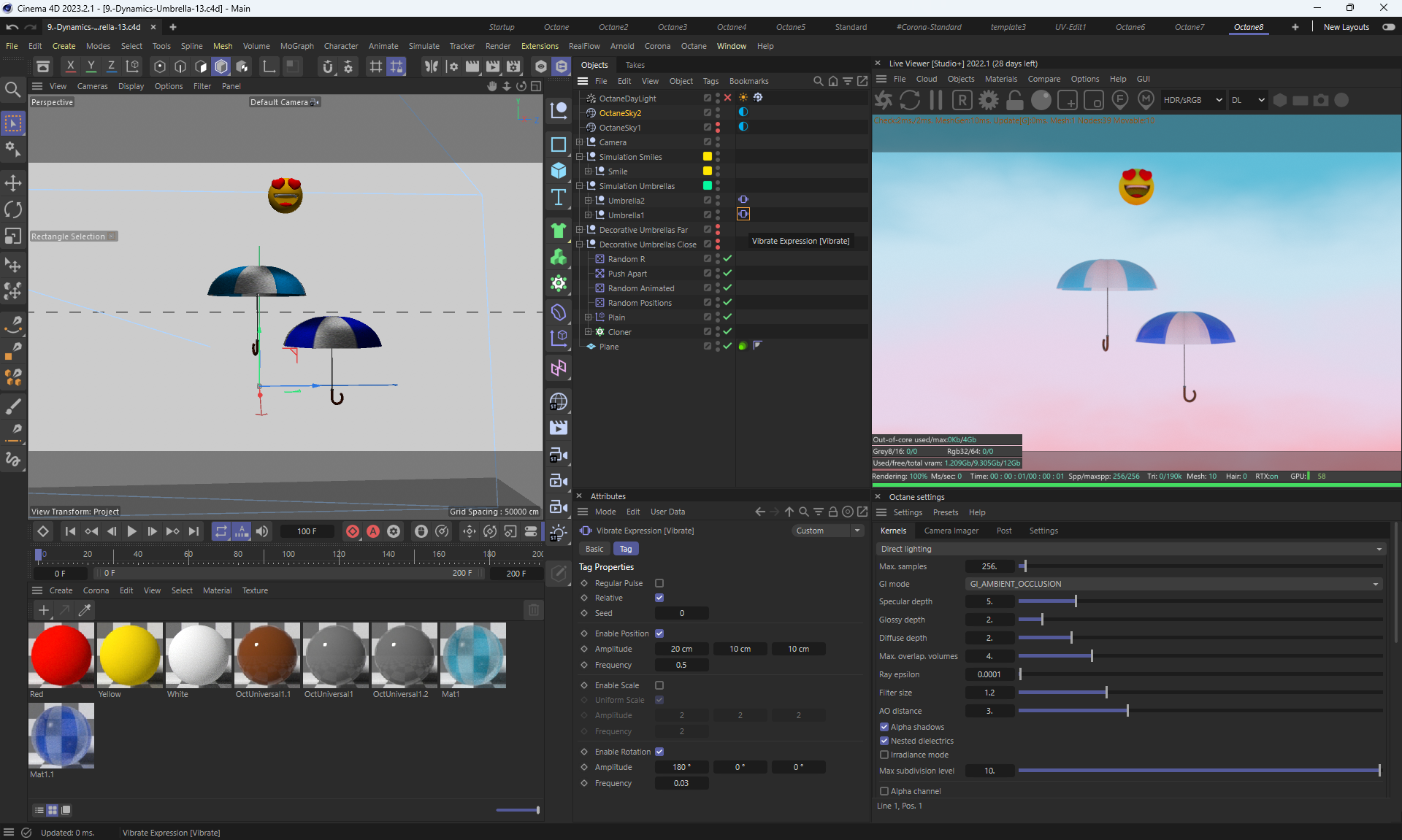Open the GI mode dropdown
This screenshot has height=840, width=1402.
pyautogui.click(x=1173, y=584)
